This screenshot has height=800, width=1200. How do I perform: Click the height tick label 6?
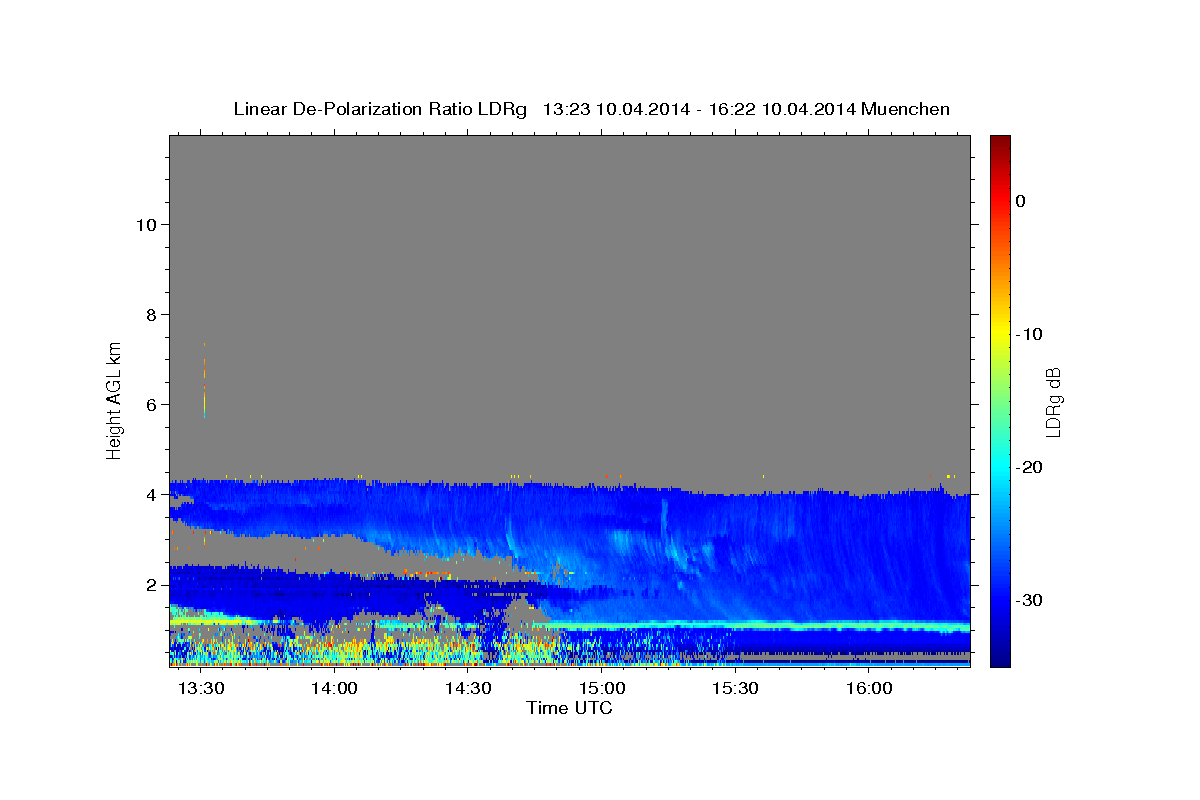click(x=151, y=404)
